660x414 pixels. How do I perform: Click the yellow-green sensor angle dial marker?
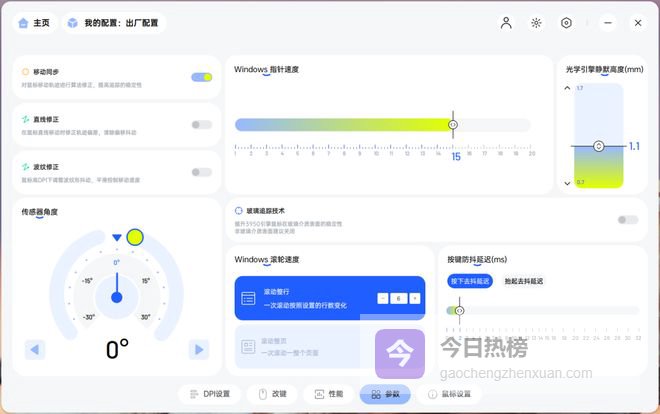pyautogui.click(x=135, y=237)
